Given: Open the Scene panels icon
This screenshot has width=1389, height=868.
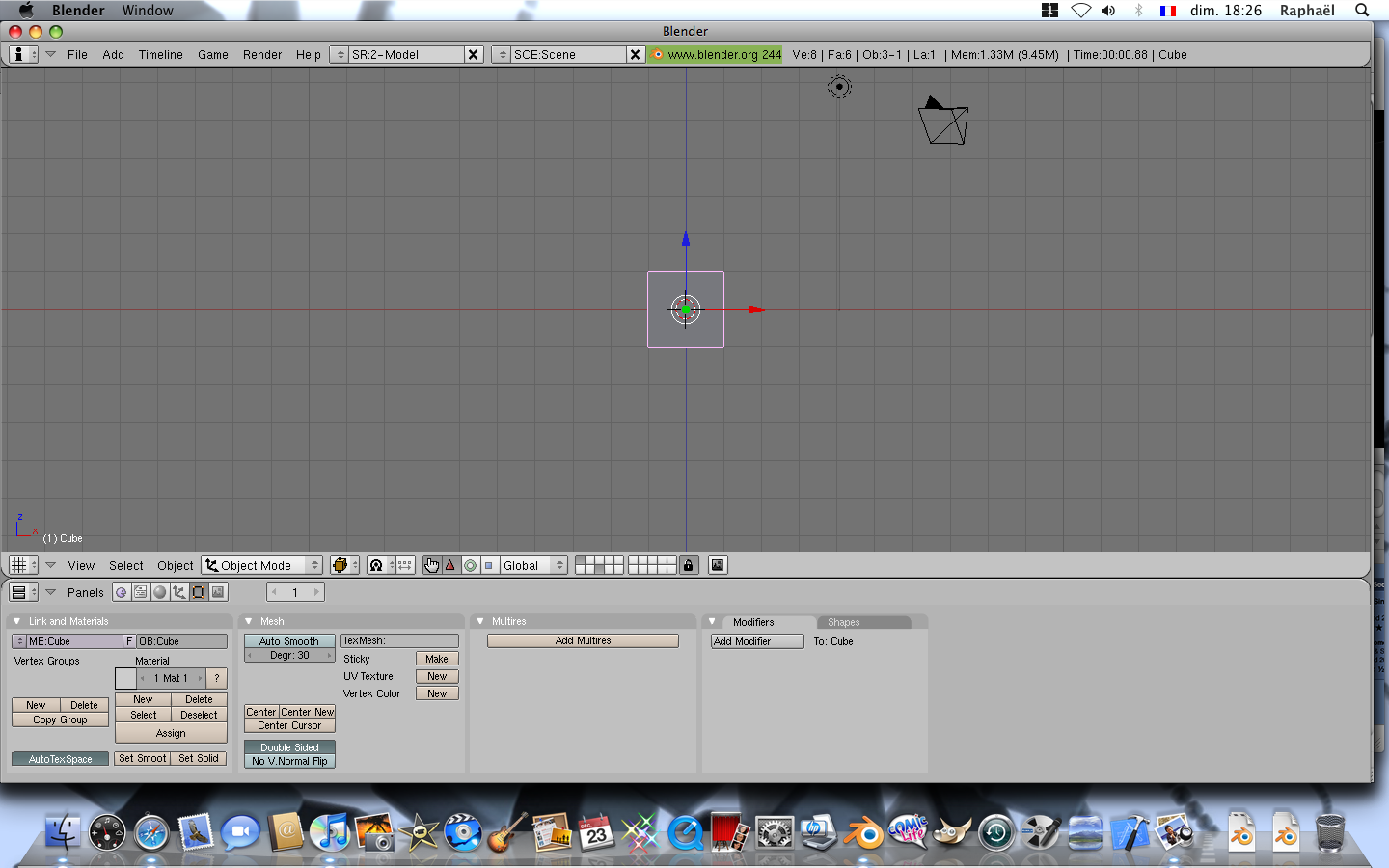Looking at the screenshot, I should (218, 592).
